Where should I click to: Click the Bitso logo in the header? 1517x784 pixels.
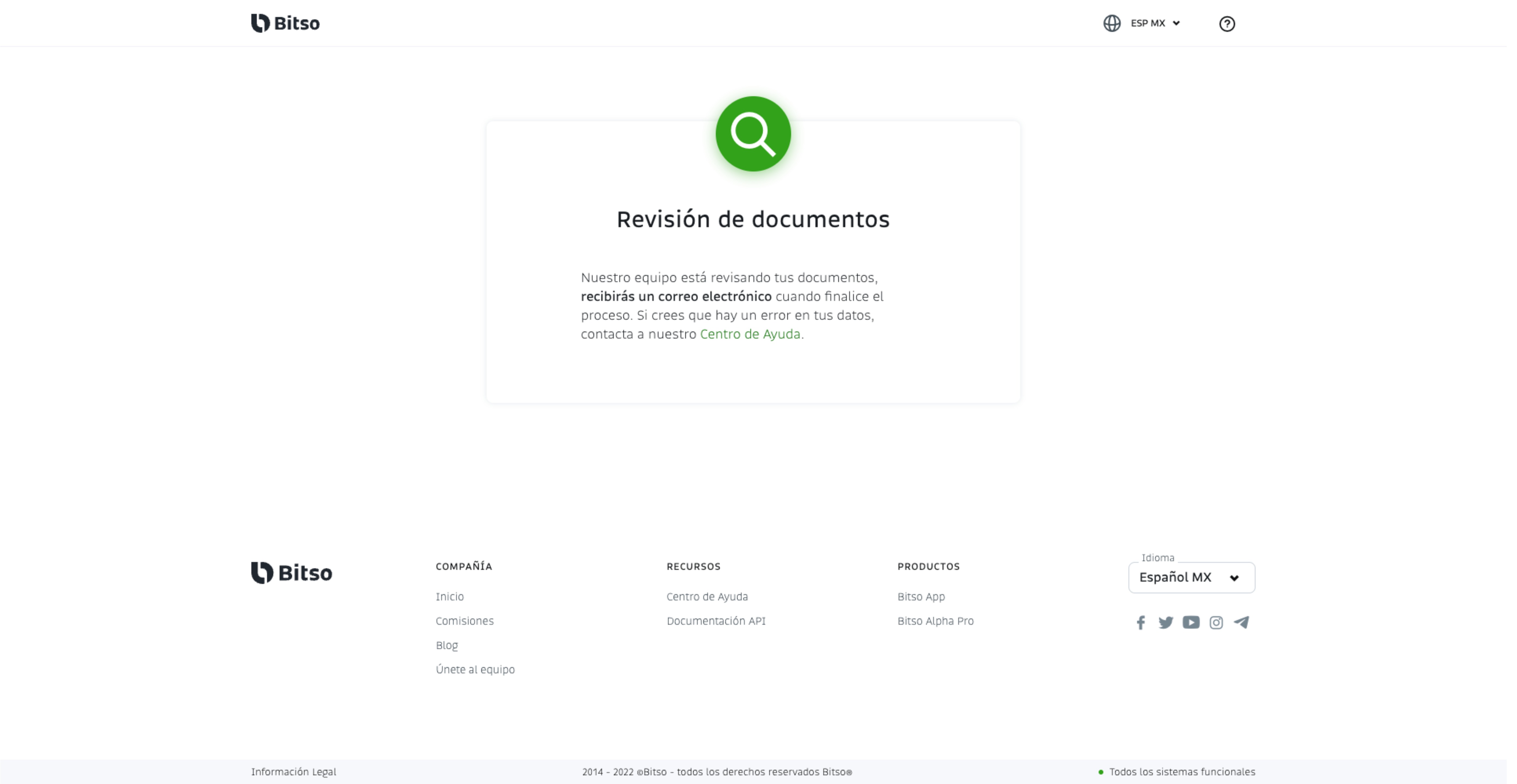click(x=285, y=23)
